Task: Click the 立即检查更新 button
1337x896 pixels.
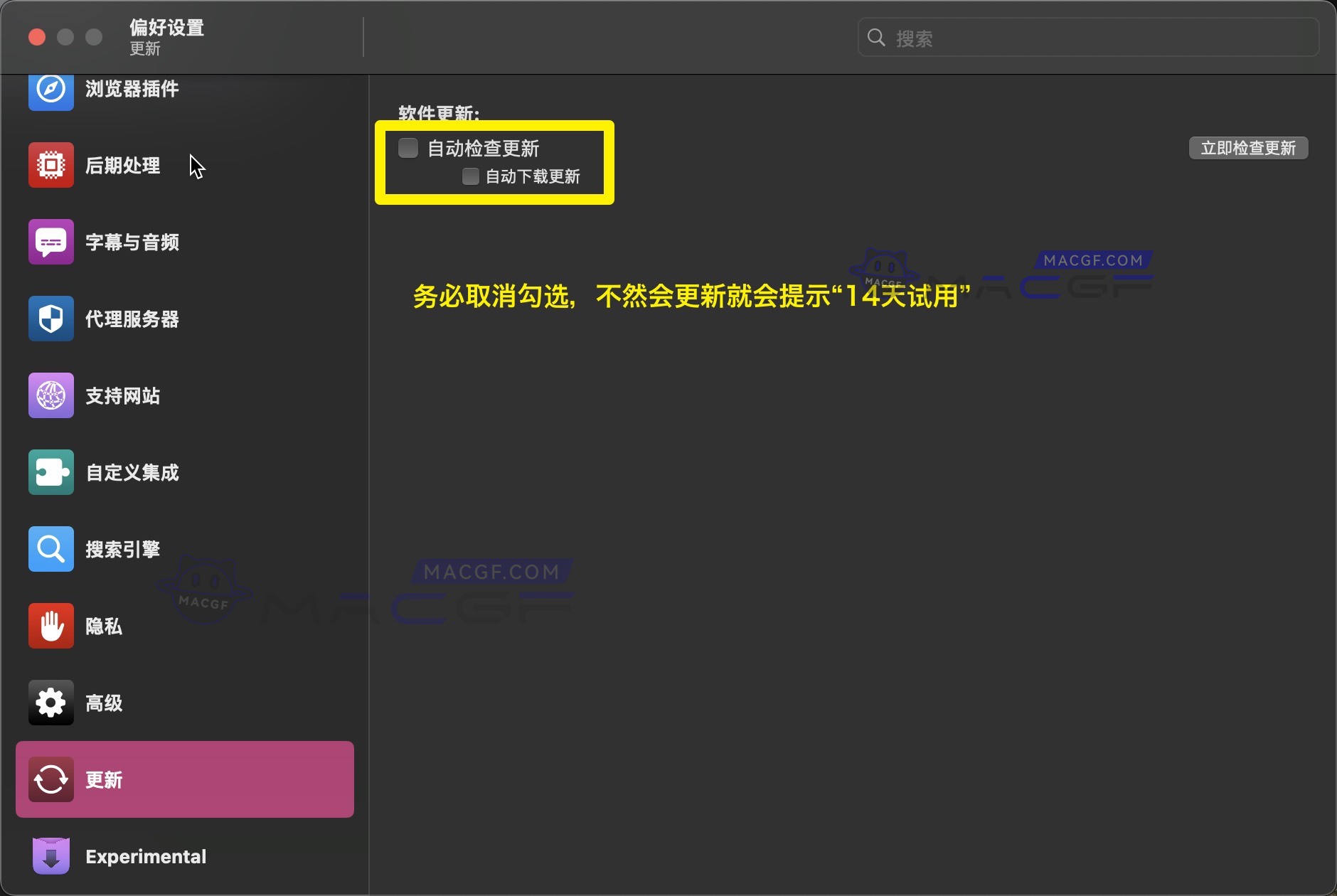Action: pyautogui.click(x=1248, y=147)
